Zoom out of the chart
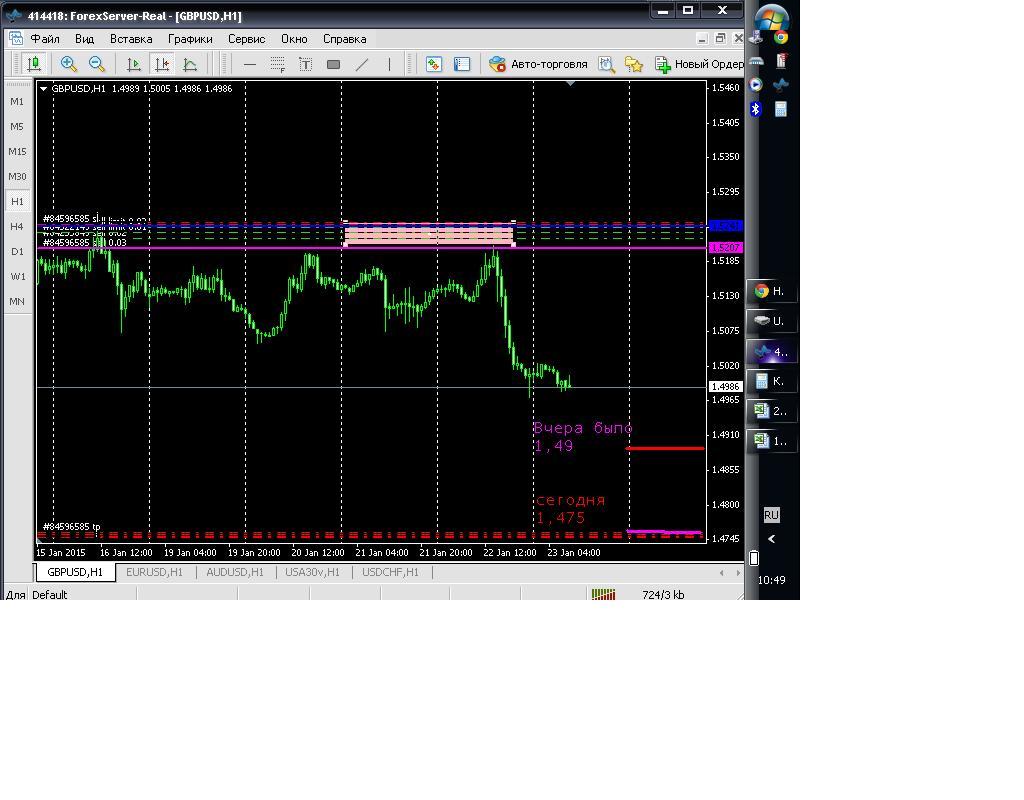The image size is (1024, 800). (97, 64)
